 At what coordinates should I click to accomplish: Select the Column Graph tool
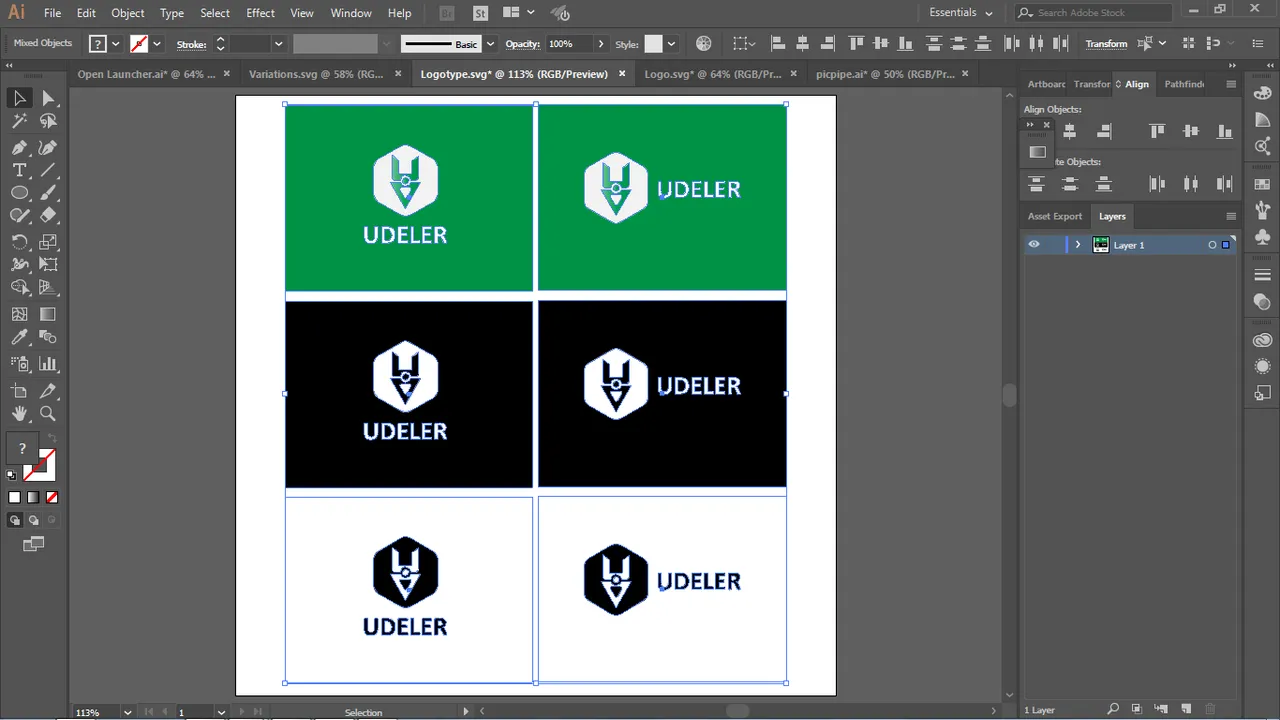(48, 364)
